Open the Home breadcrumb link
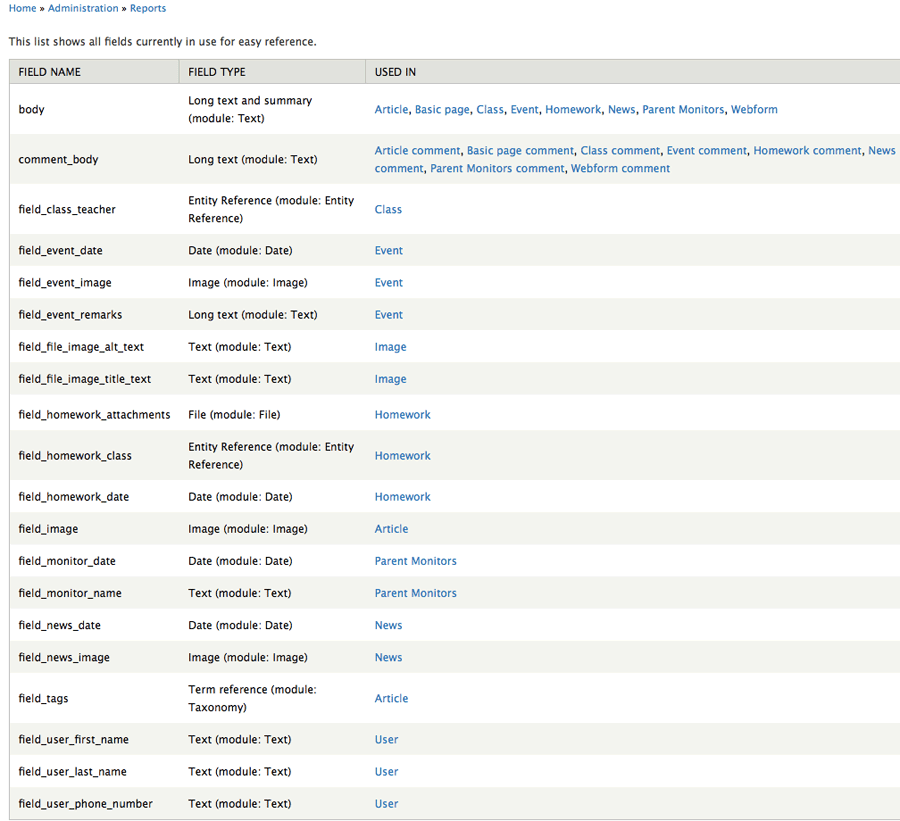 [22, 8]
